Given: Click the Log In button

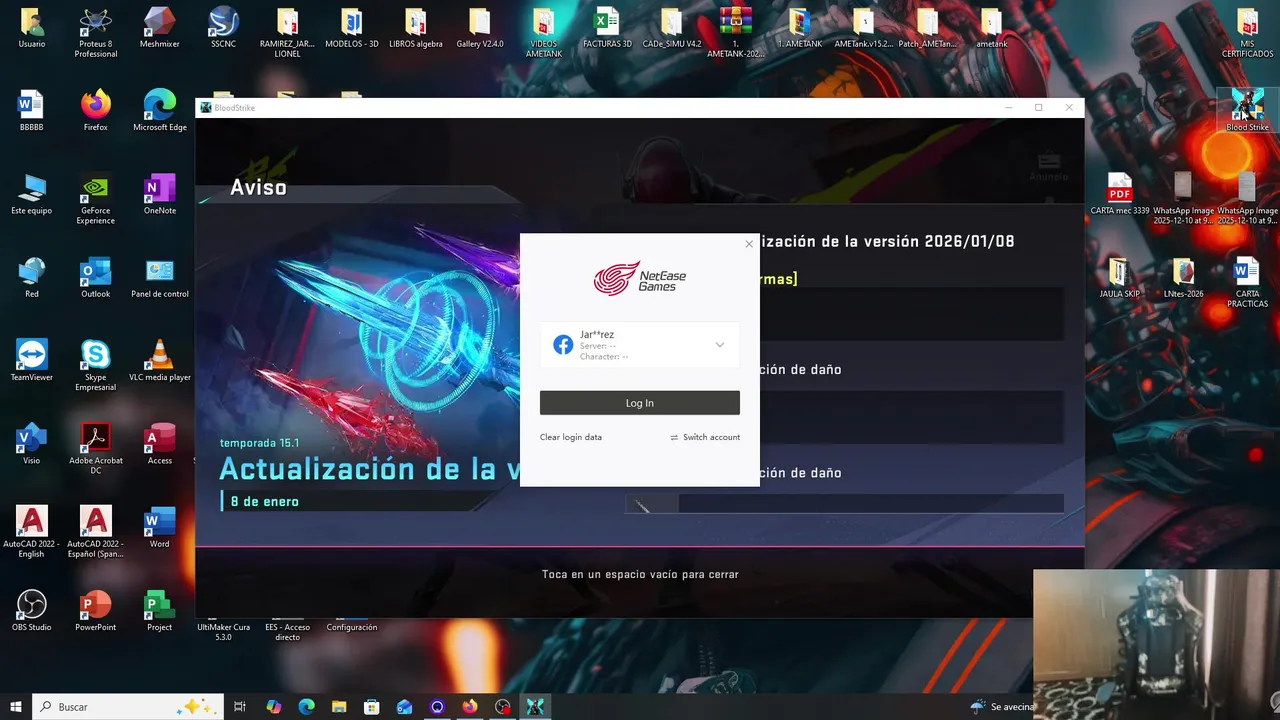Looking at the screenshot, I should [x=640, y=403].
